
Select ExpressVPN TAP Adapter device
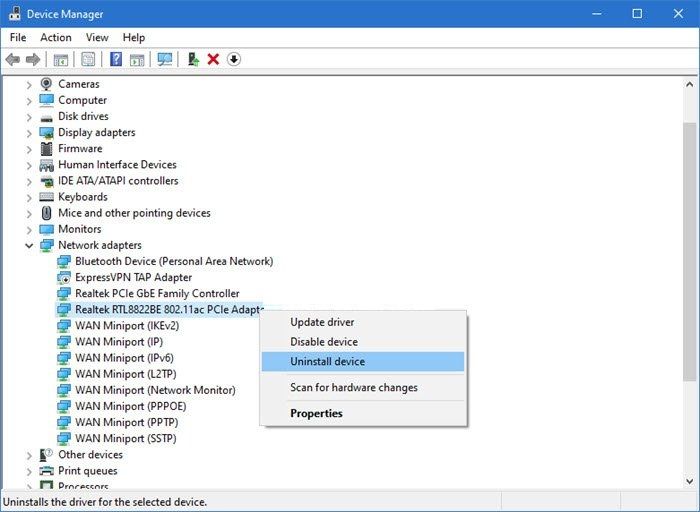(133, 277)
